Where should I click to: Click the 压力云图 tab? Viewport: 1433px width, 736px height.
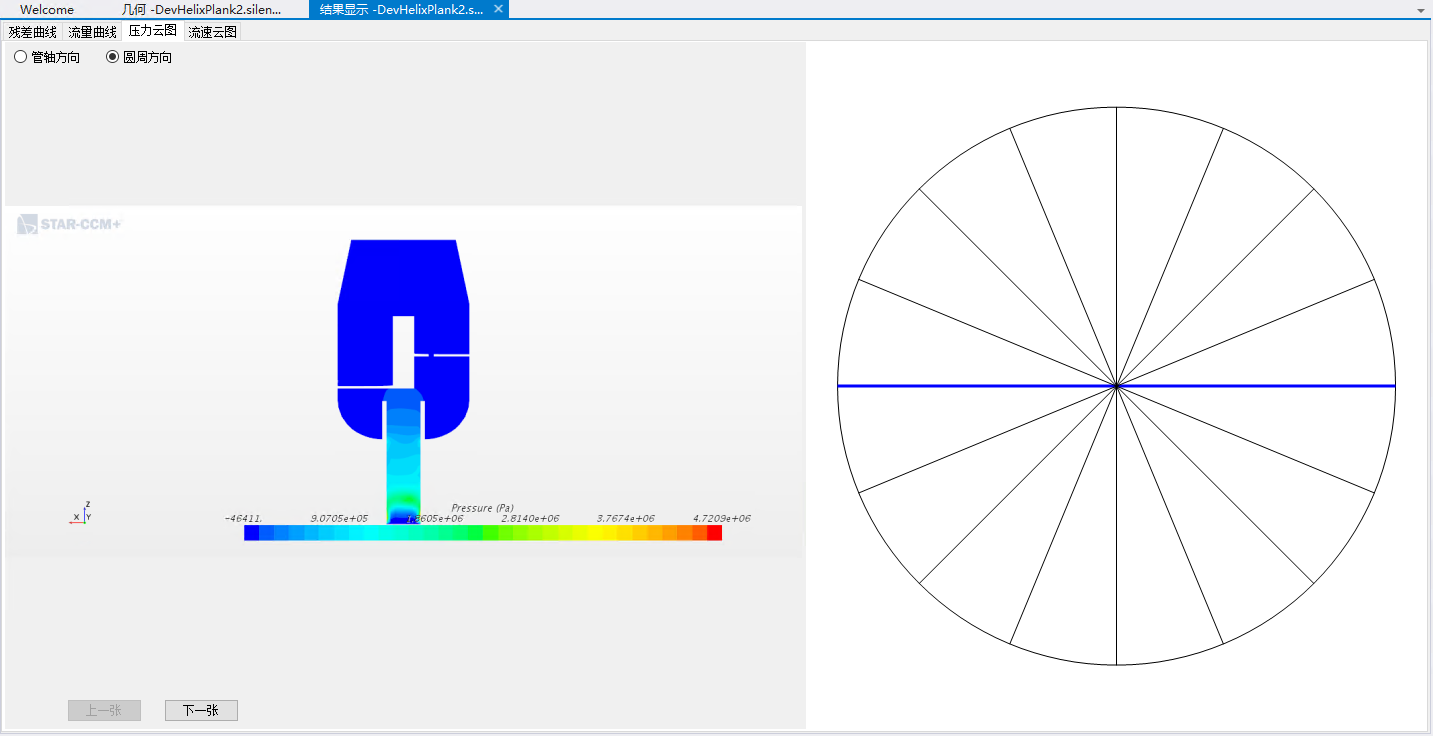(152, 31)
